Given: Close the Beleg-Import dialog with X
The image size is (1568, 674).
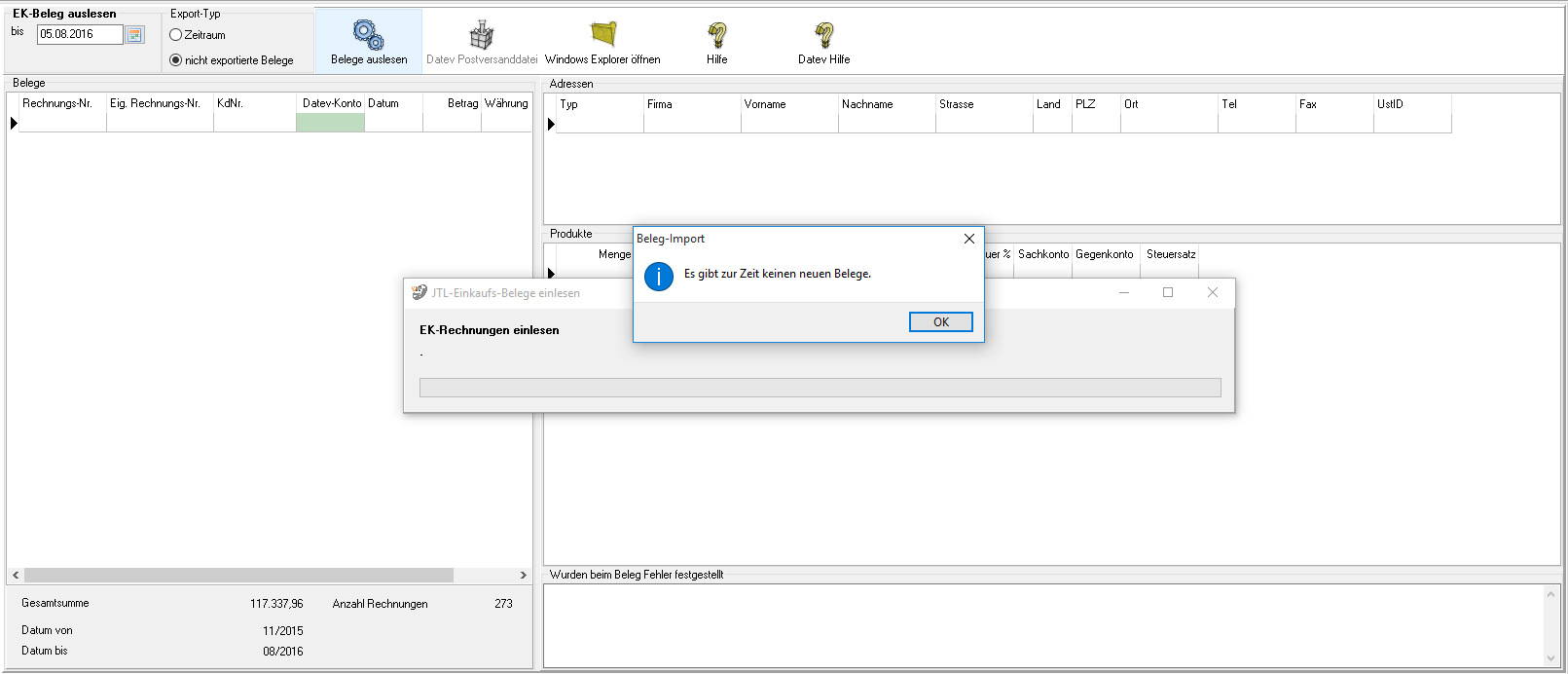Looking at the screenshot, I should click(x=968, y=239).
